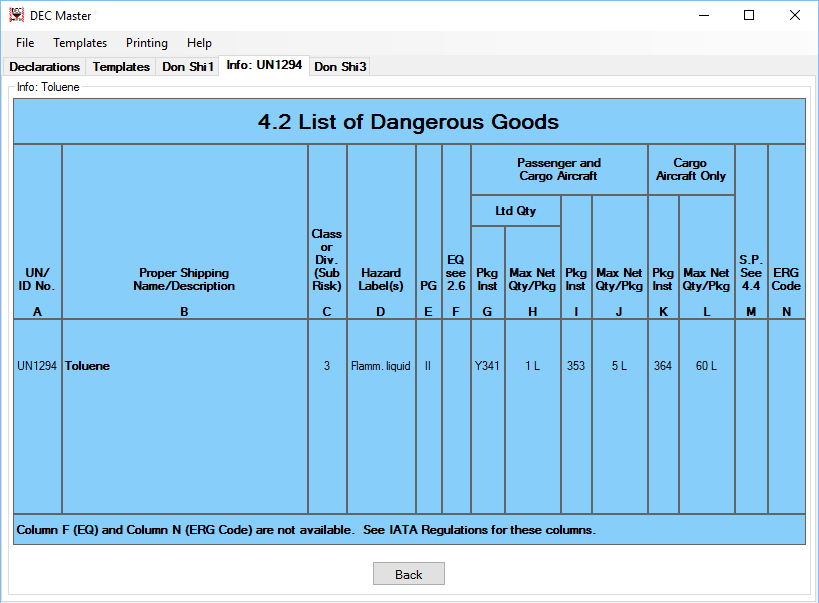
Task: Select the Don Shi1 tab
Action: tap(188, 67)
